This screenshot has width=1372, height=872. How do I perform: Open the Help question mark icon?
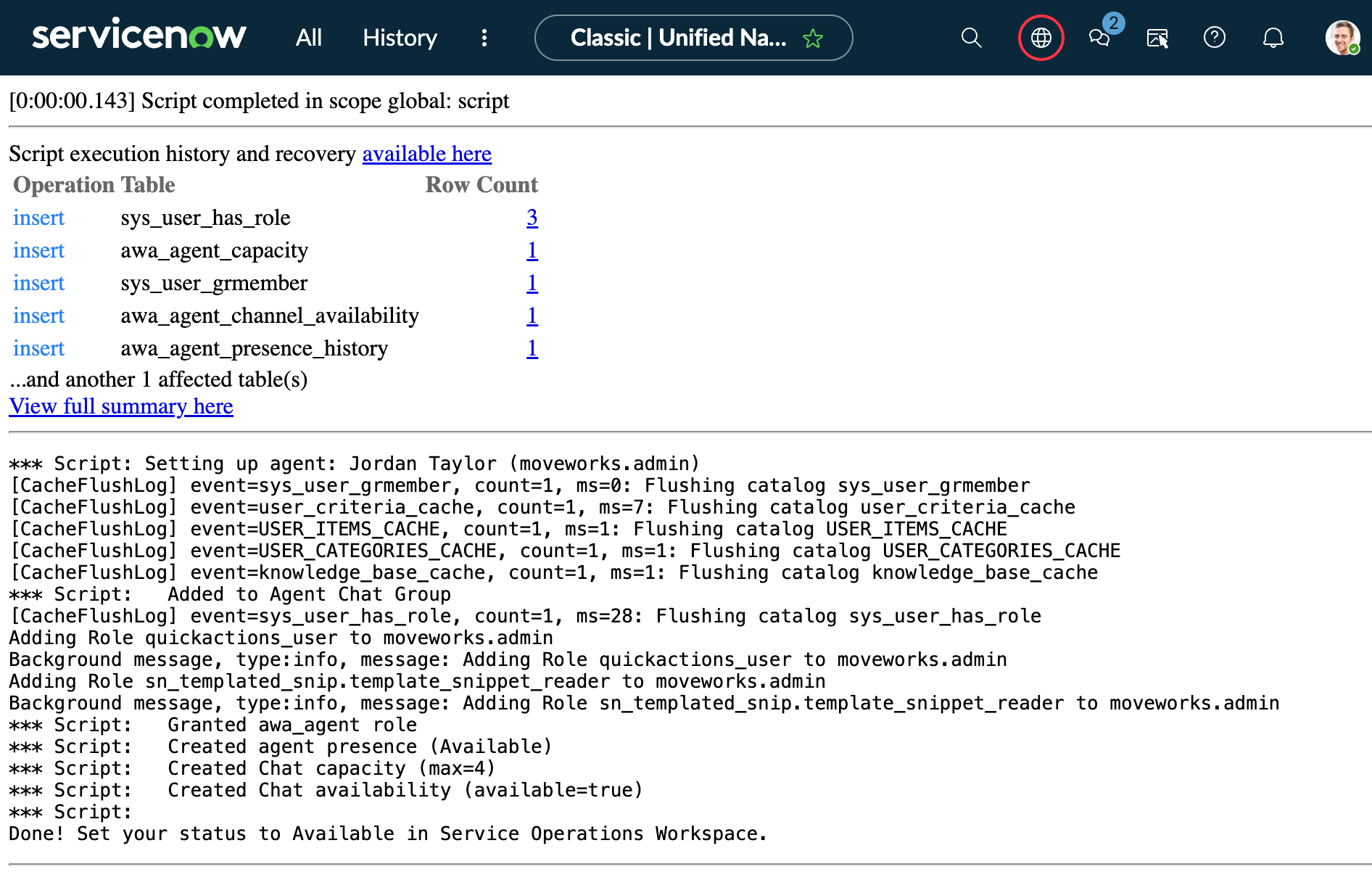(x=1214, y=38)
